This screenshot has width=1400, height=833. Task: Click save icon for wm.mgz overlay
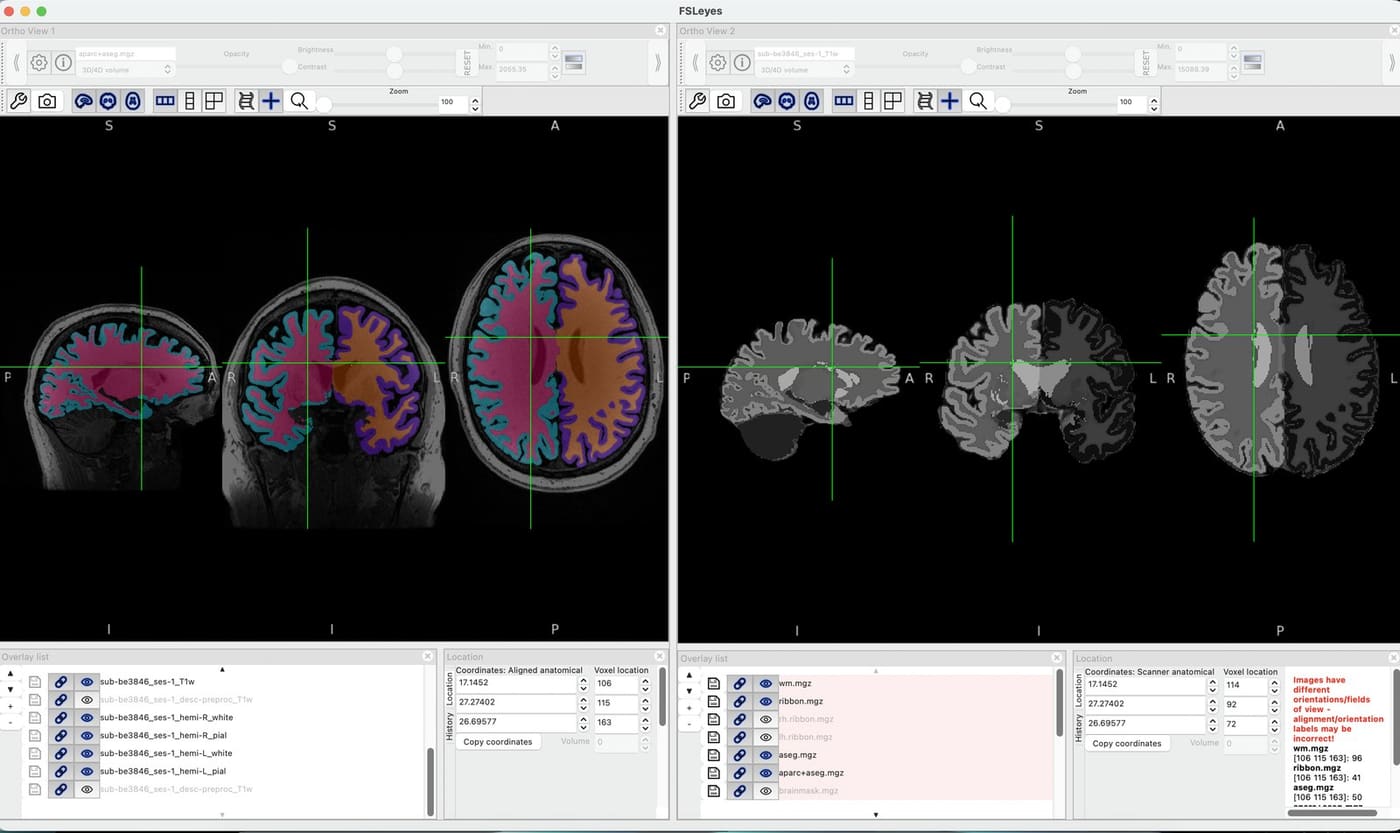[x=714, y=683]
